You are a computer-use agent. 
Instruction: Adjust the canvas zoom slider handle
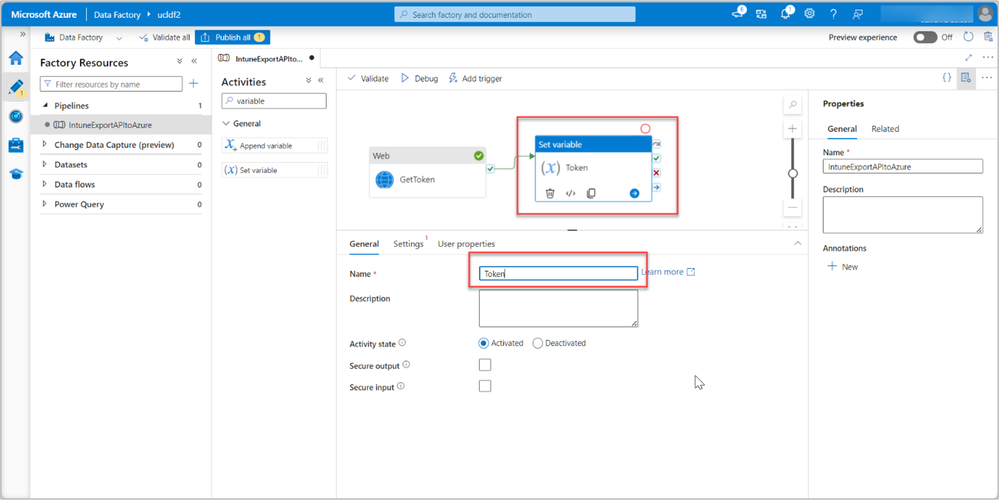click(x=793, y=173)
